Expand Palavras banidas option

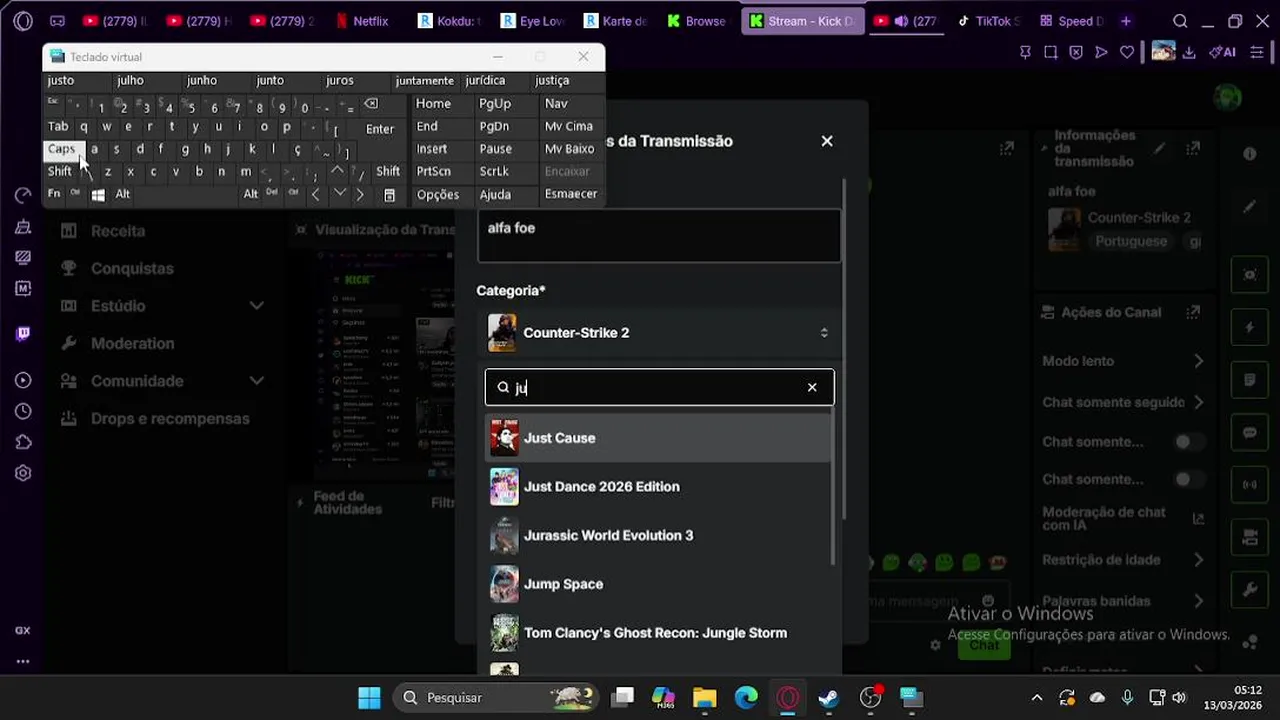pos(1123,601)
